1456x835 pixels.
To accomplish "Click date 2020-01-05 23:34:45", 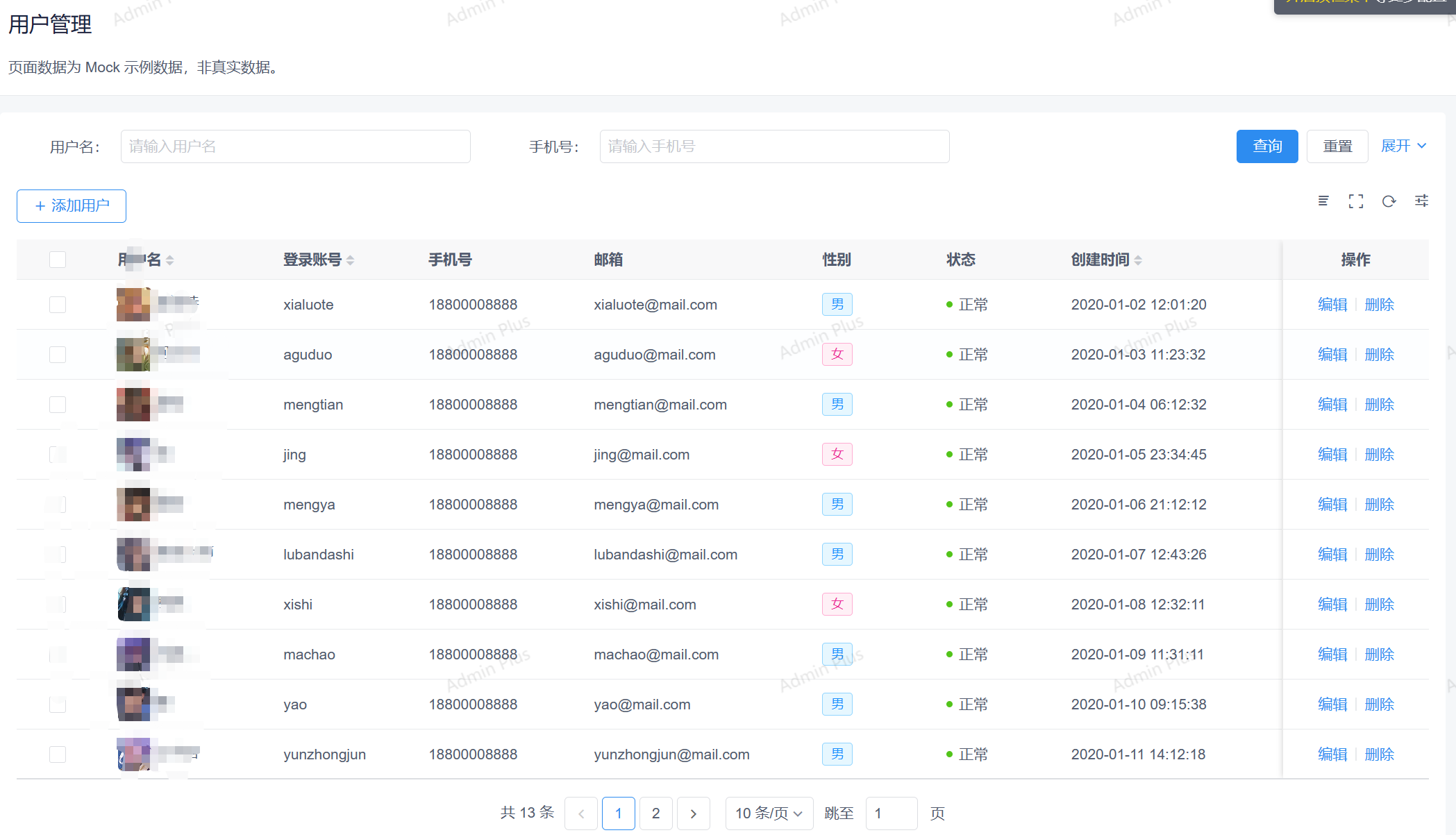I will click(1139, 455).
